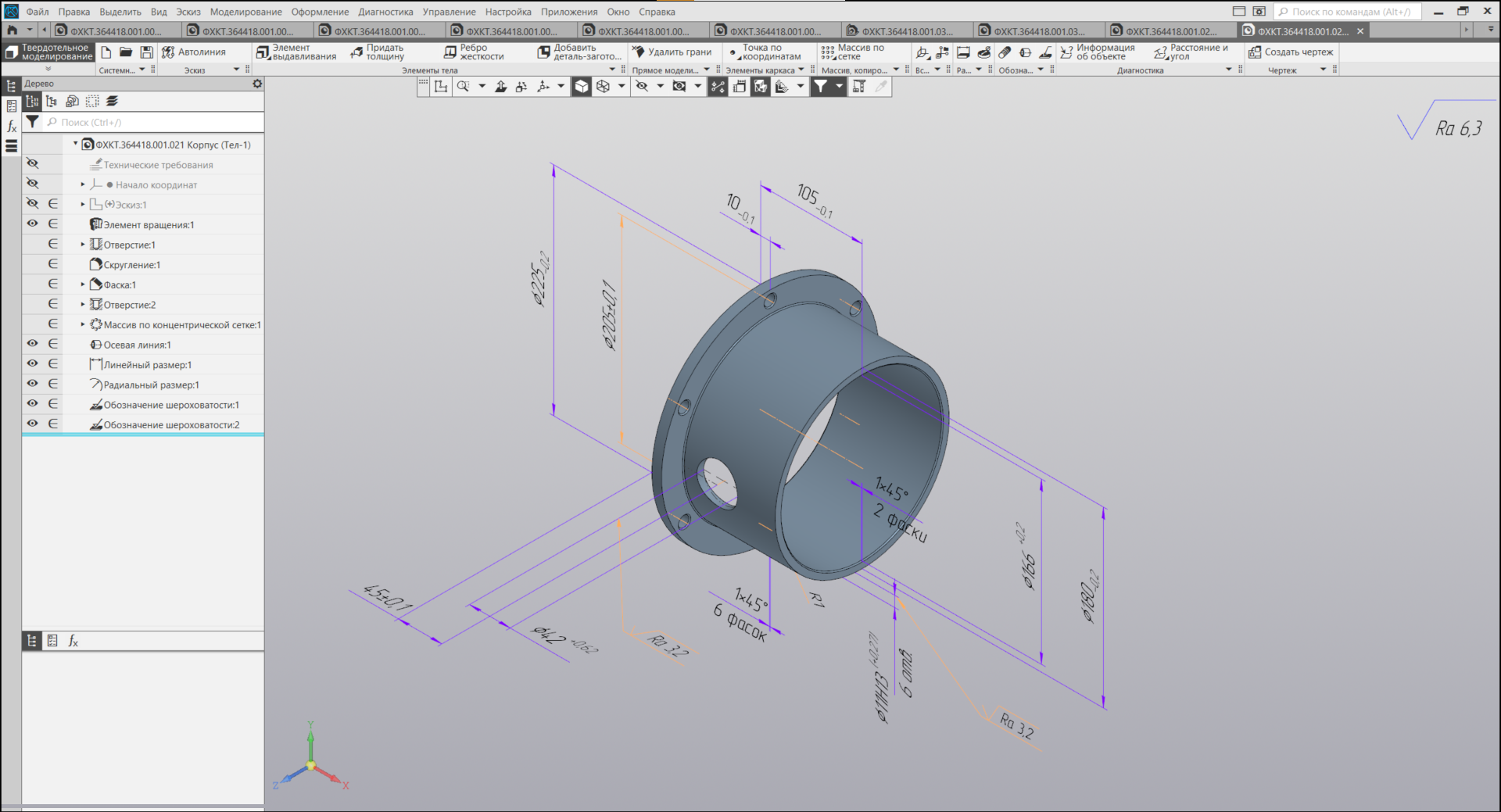Choose Удалить грани tool
Screen dimensions: 1501x812
click(x=672, y=52)
